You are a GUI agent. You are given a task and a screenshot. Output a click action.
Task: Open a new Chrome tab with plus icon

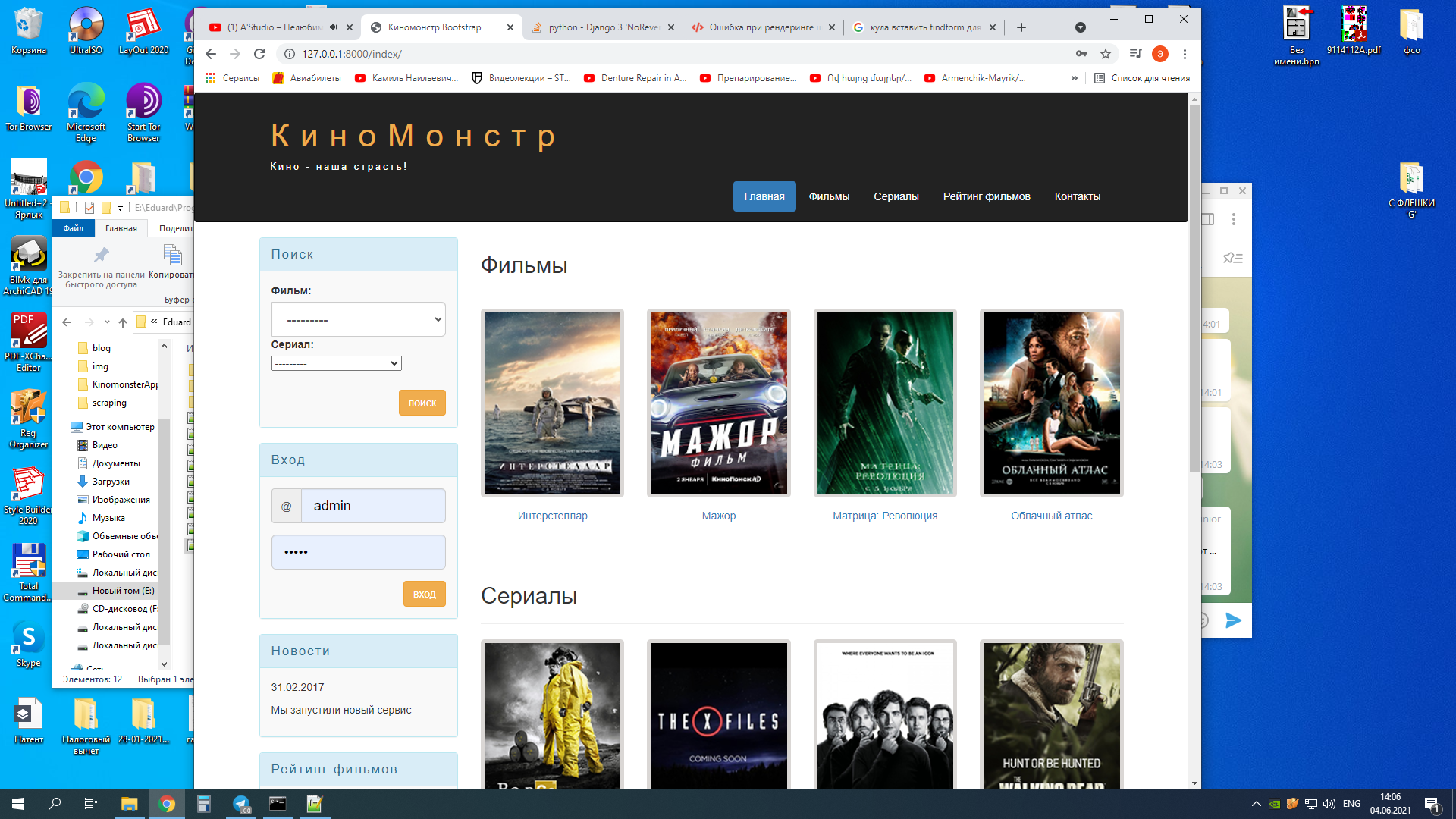pos(1021,27)
